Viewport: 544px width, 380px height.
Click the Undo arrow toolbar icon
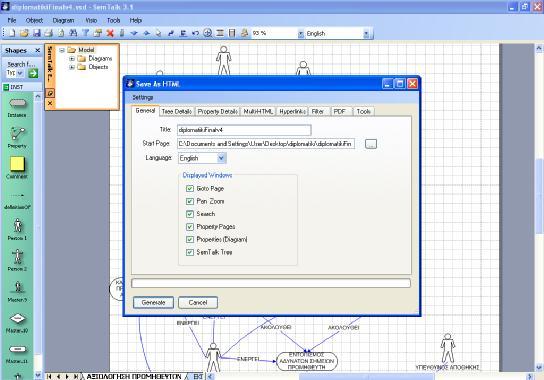point(195,33)
